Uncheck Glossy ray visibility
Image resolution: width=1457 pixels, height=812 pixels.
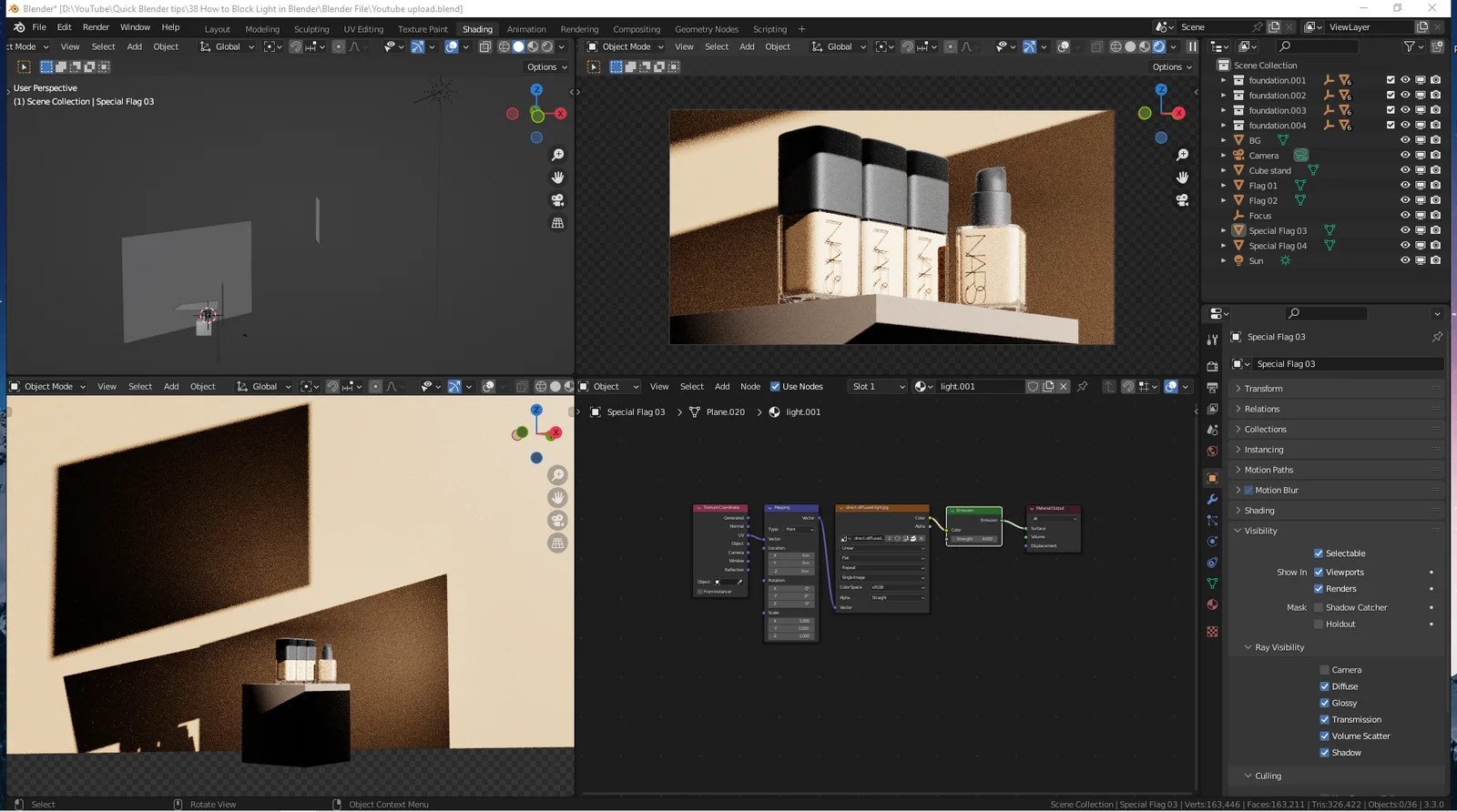coord(1324,703)
